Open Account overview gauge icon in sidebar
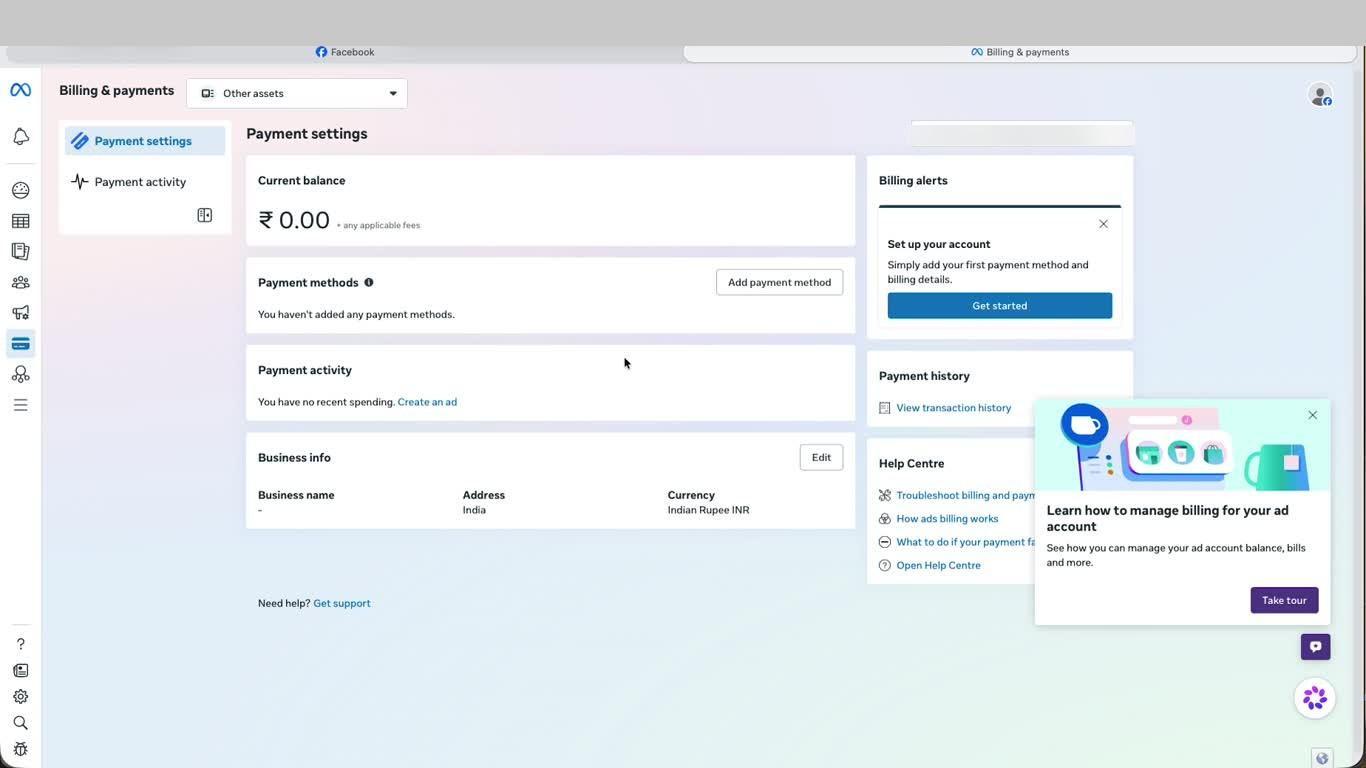Image resolution: width=1366 pixels, height=768 pixels. pyautogui.click(x=20, y=190)
